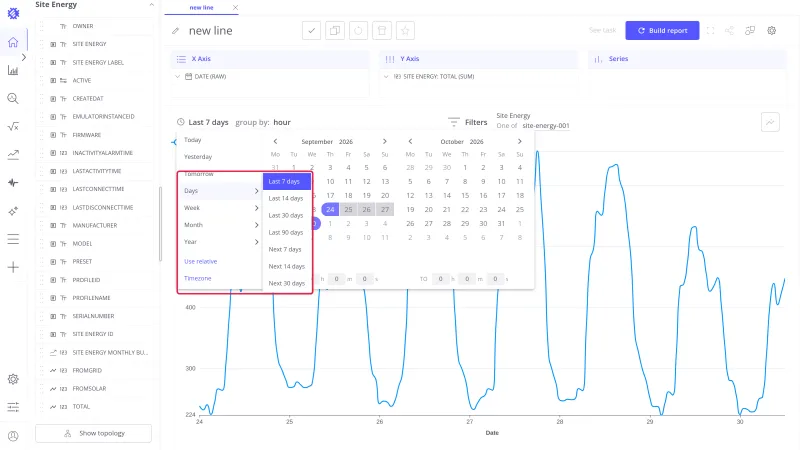The height and width of the screenshot is (450, 800).
Task: Close the new line tab
Action: 235,8
